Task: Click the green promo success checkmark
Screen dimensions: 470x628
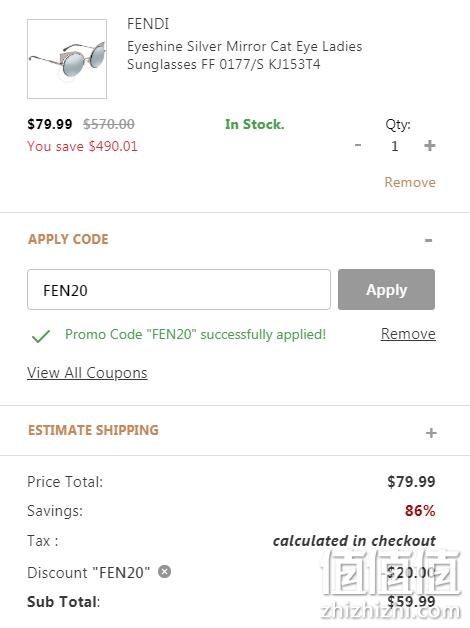Action: point(40,336)
